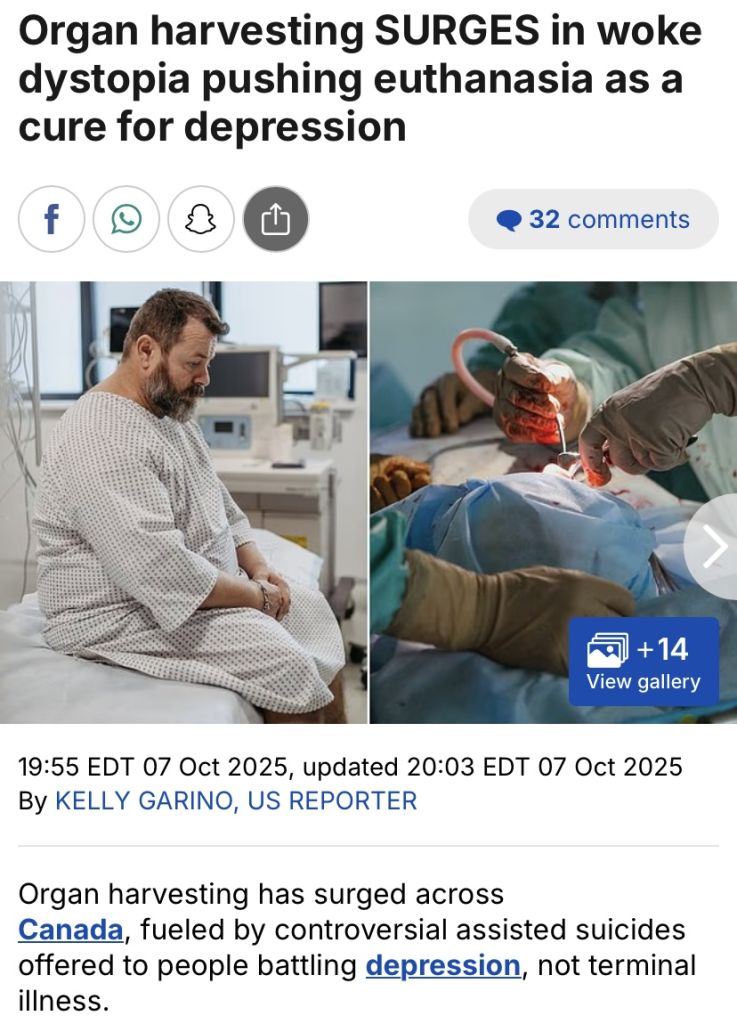Open the surgery photo thumbnail
This screenshot has width=737, height=1024.
[x=554, y=502]
